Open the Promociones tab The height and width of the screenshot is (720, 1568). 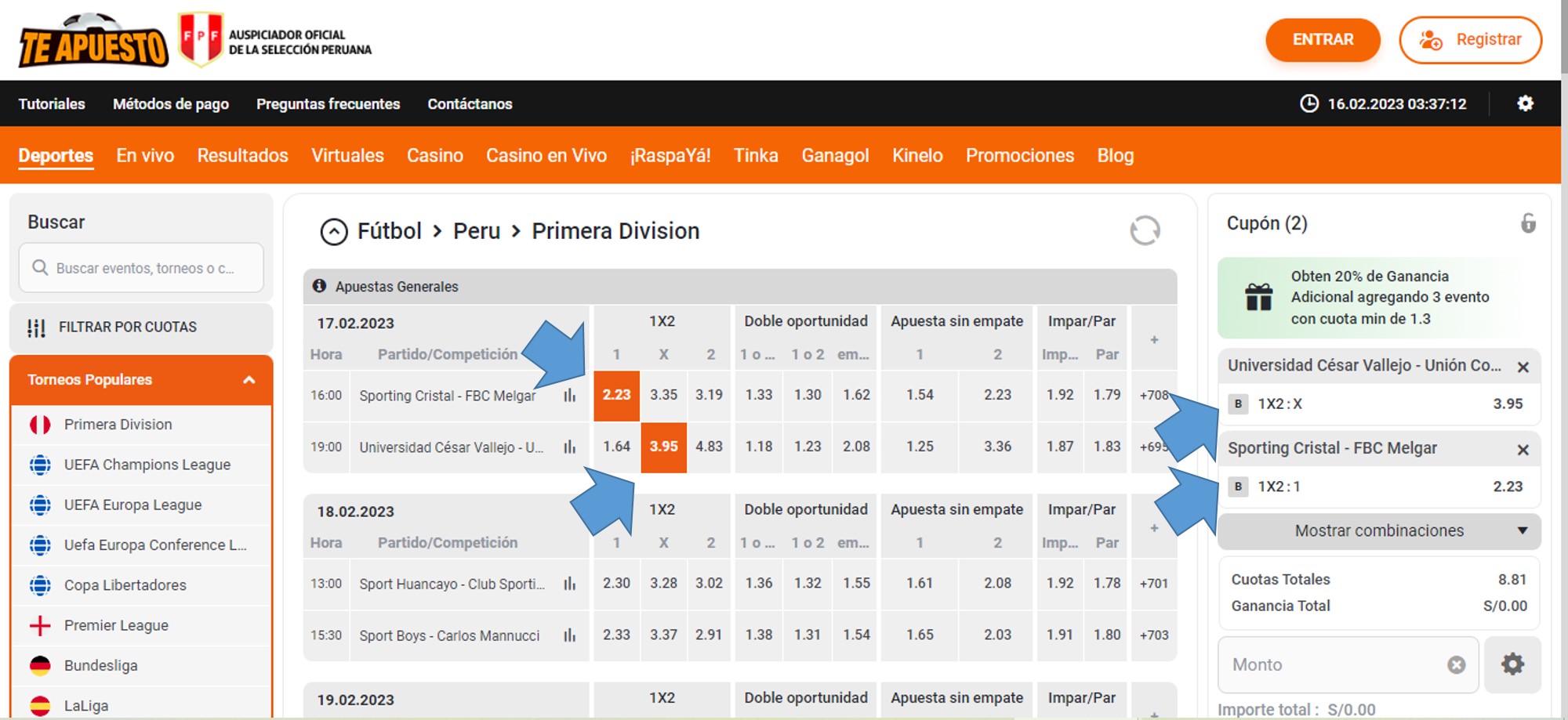click(x=1020, y=156)
